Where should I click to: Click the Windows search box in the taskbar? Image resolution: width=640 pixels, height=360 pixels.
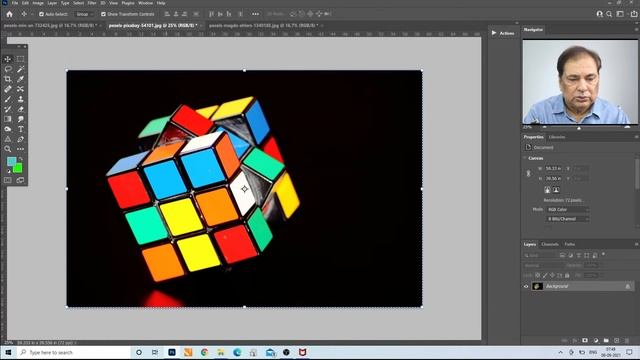[x=73, y=352]
